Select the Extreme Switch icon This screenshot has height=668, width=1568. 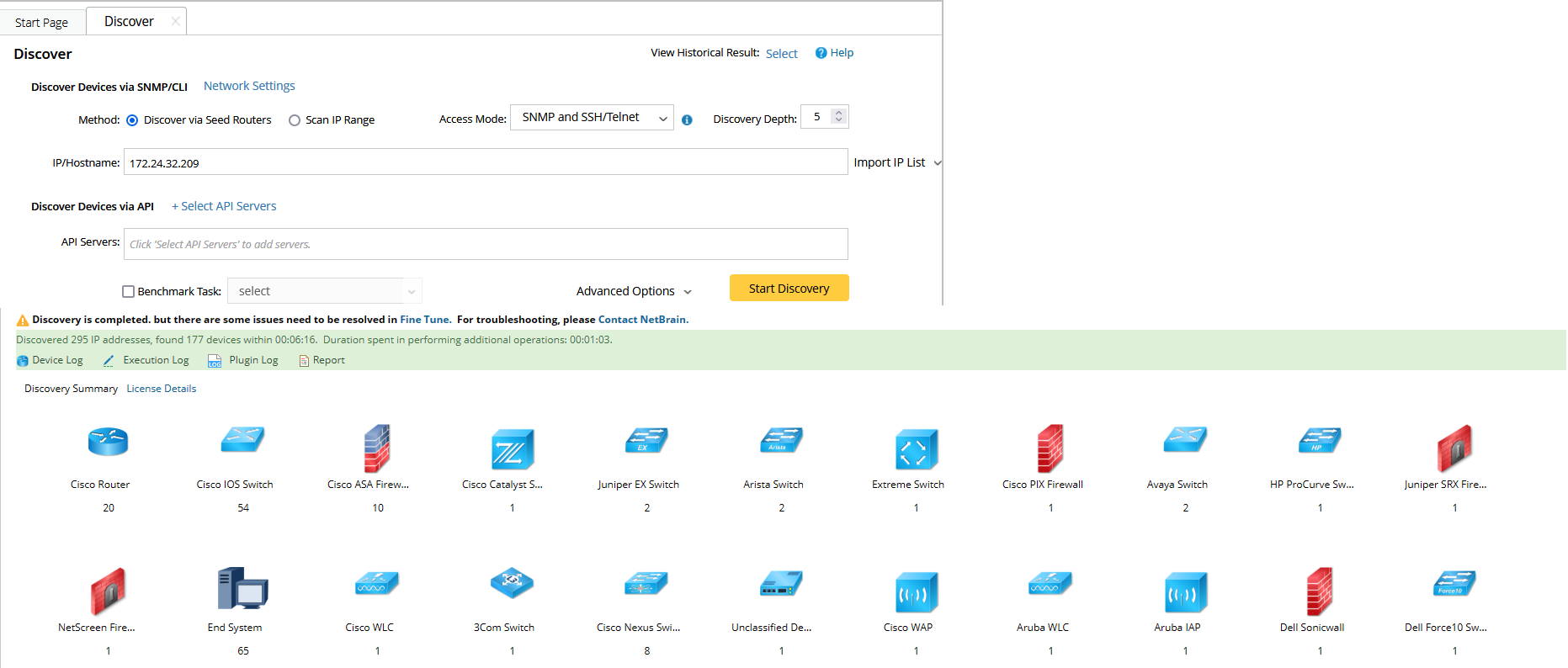[x=917, y=449]
